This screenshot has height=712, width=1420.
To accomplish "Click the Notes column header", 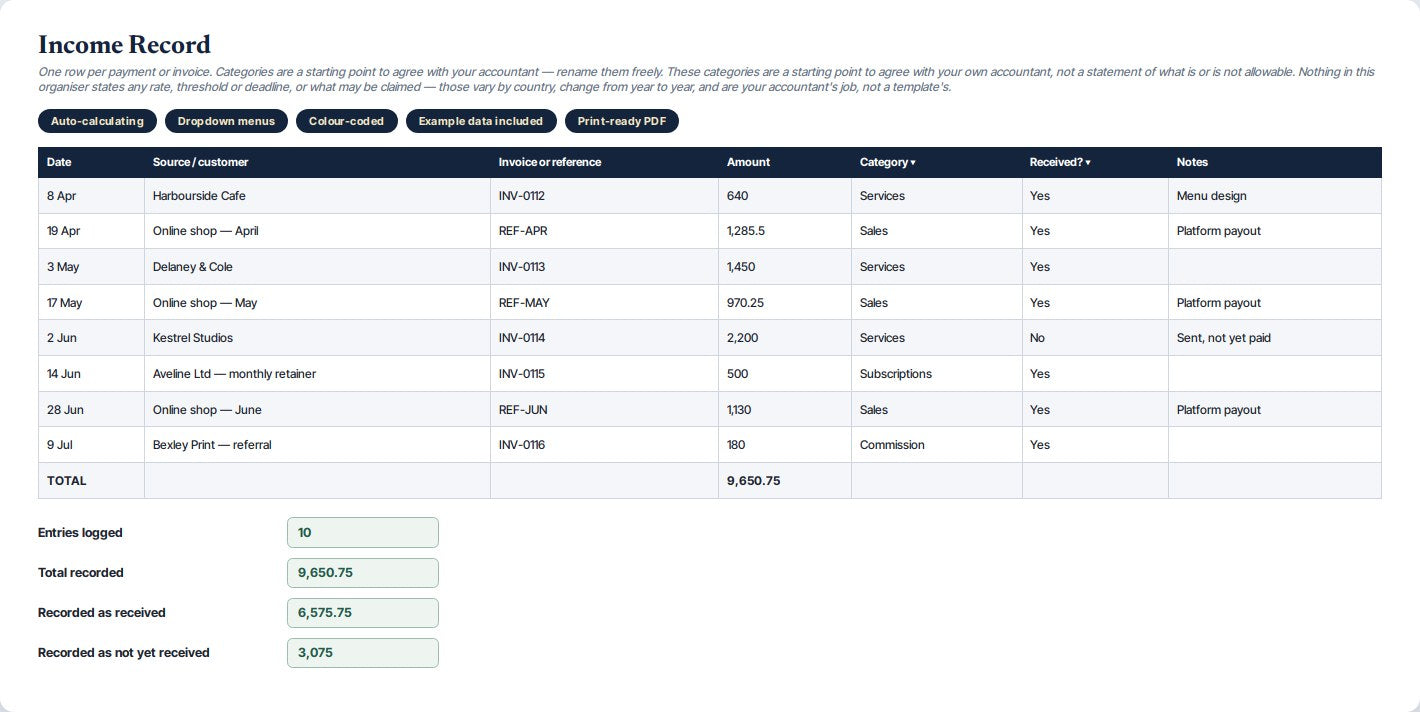I will [x=1274, y=162].
